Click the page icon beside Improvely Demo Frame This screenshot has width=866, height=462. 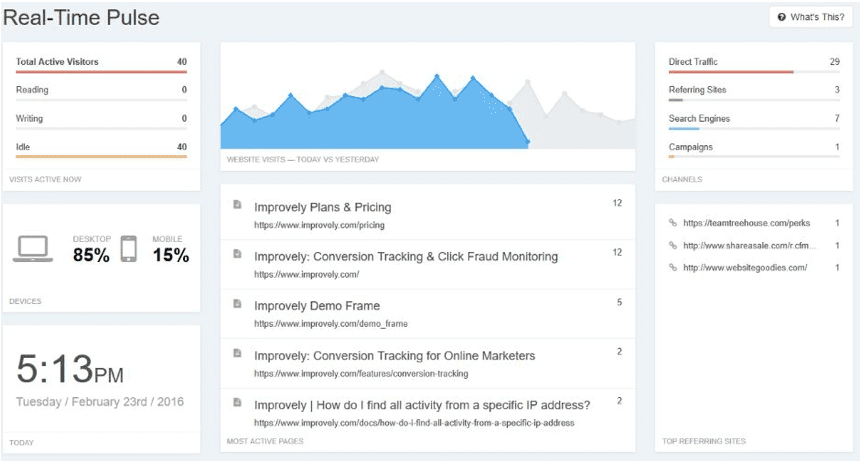(237, 304)
